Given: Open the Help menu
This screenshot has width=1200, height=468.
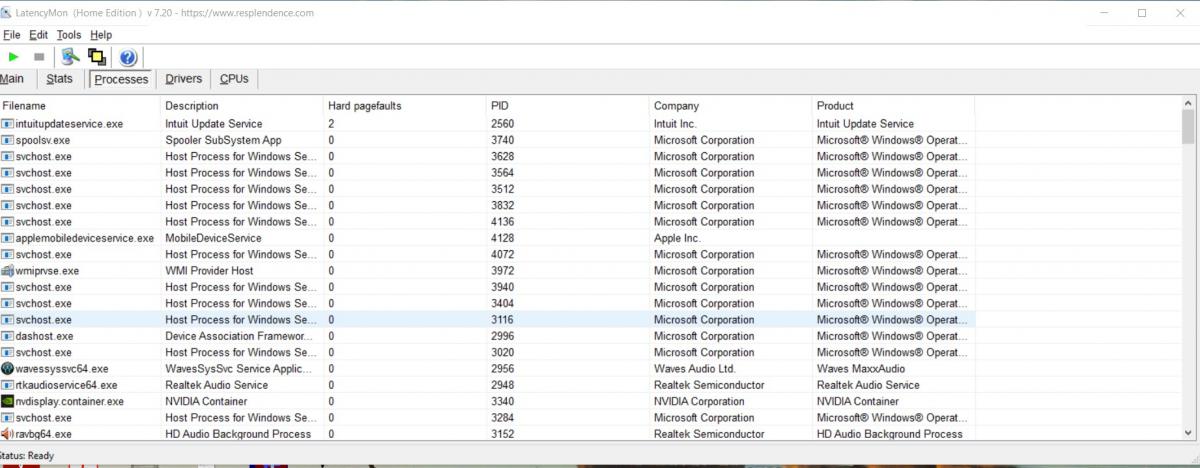Looking at the screenshot, I should [x=101, y=35].
